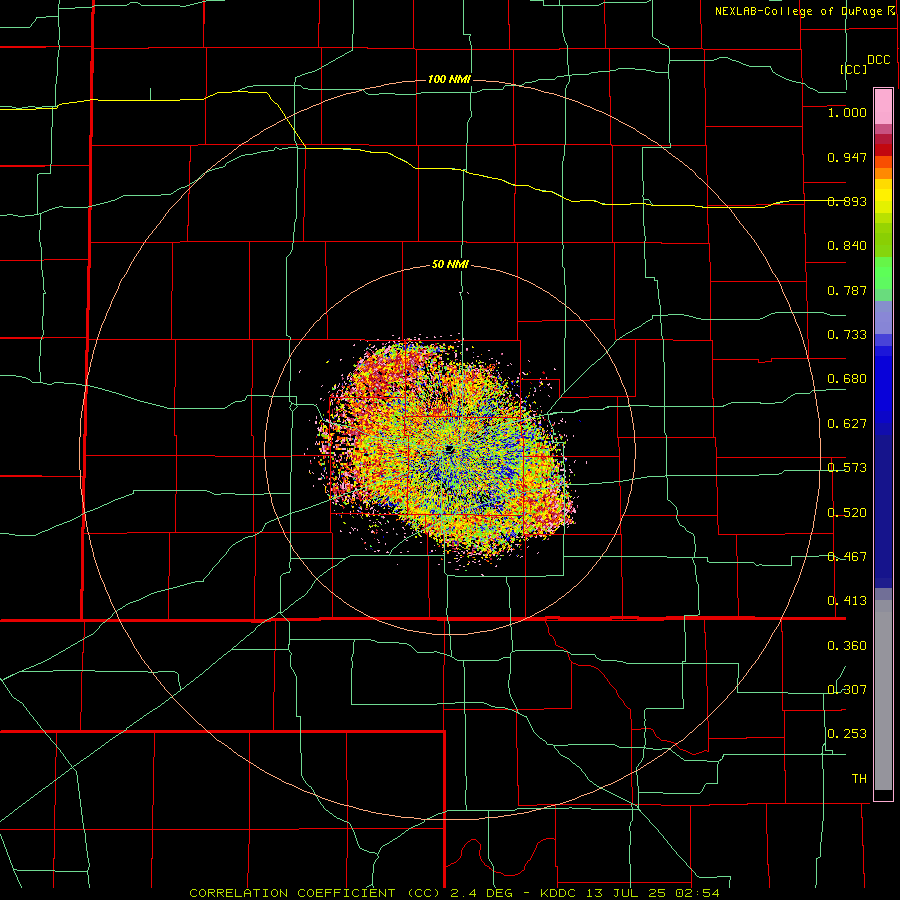Click the 0.573 color scale value
The image size is (900, 900).
pos(847,468)
